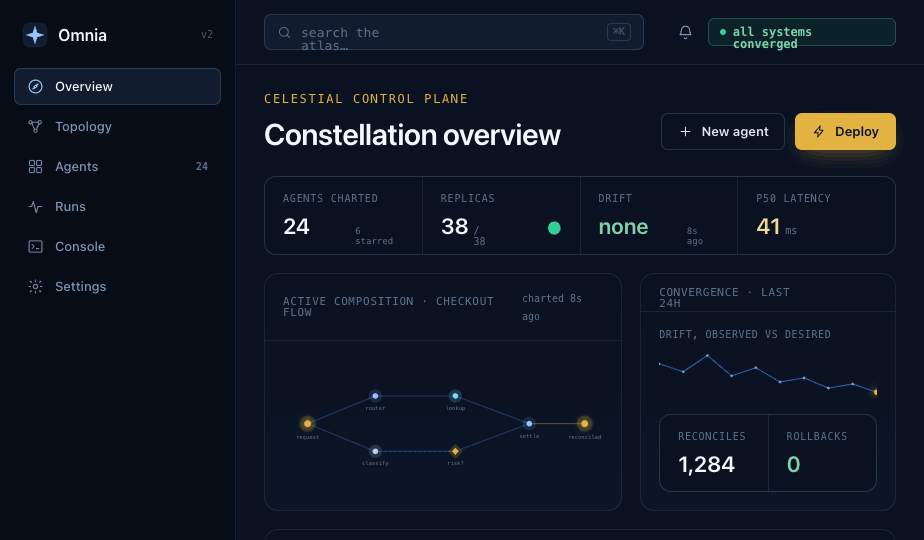Select the request node in flow graph
This screenshot has width=924, height=540.
coord(308,423)
